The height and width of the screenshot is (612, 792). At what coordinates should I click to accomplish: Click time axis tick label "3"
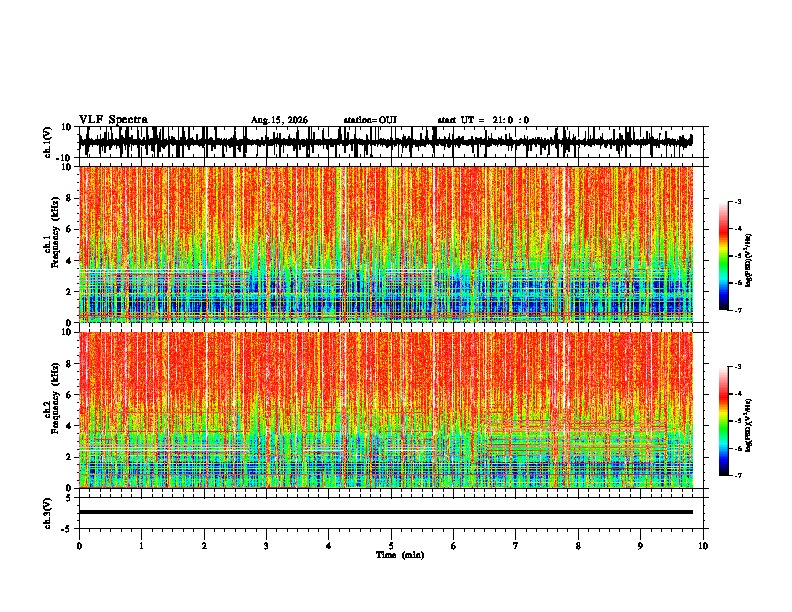coord(266,546)
